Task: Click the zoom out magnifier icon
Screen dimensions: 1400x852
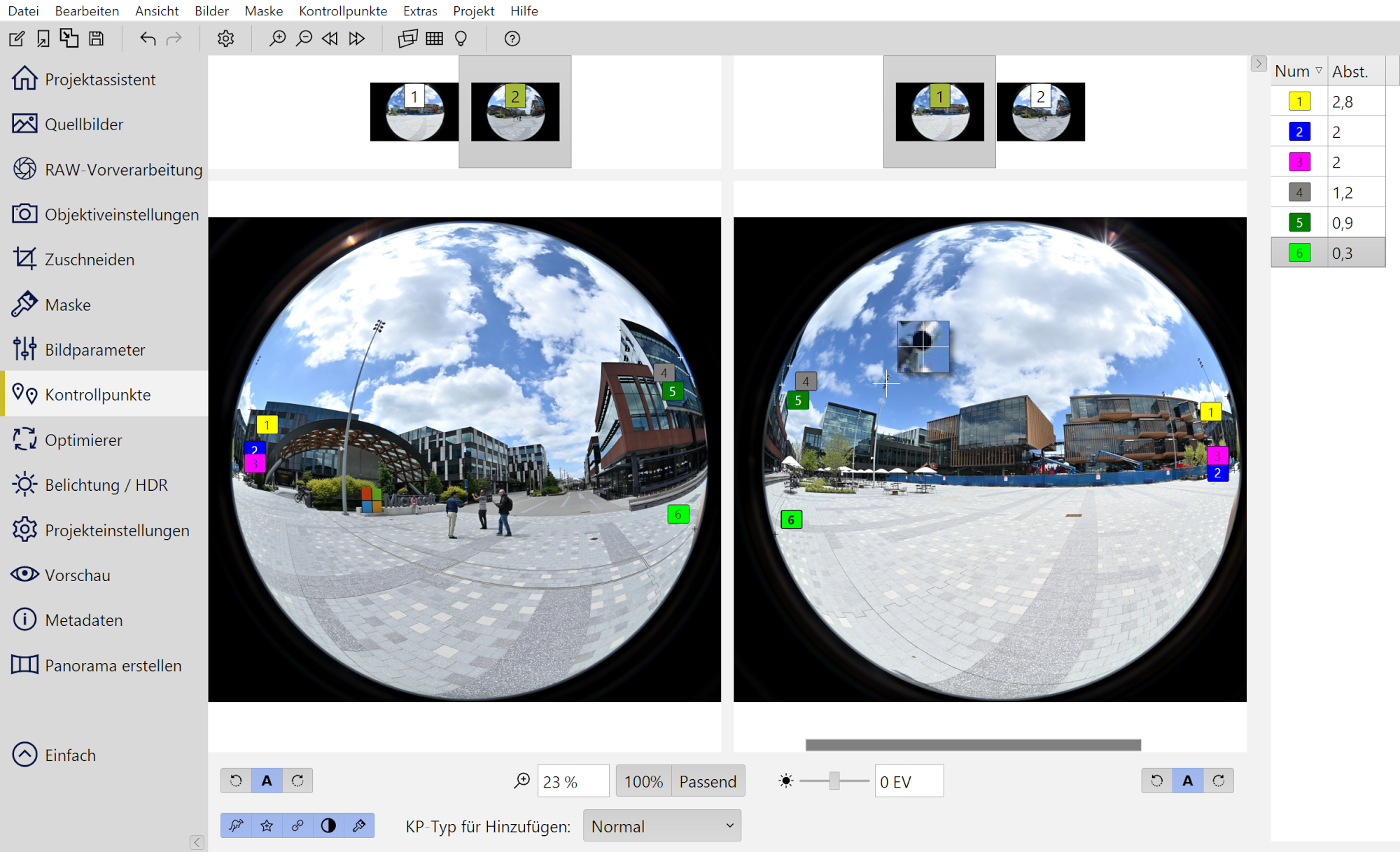Action: coord(304,39)
